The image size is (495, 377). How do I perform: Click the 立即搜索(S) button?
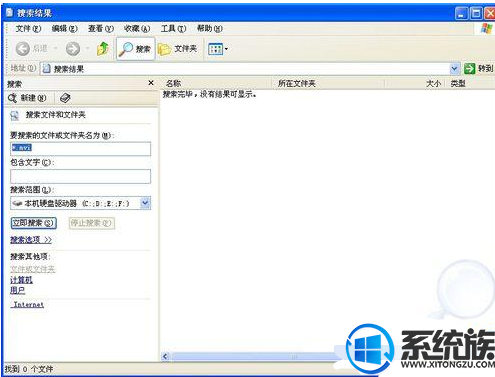tap(34, 223)
